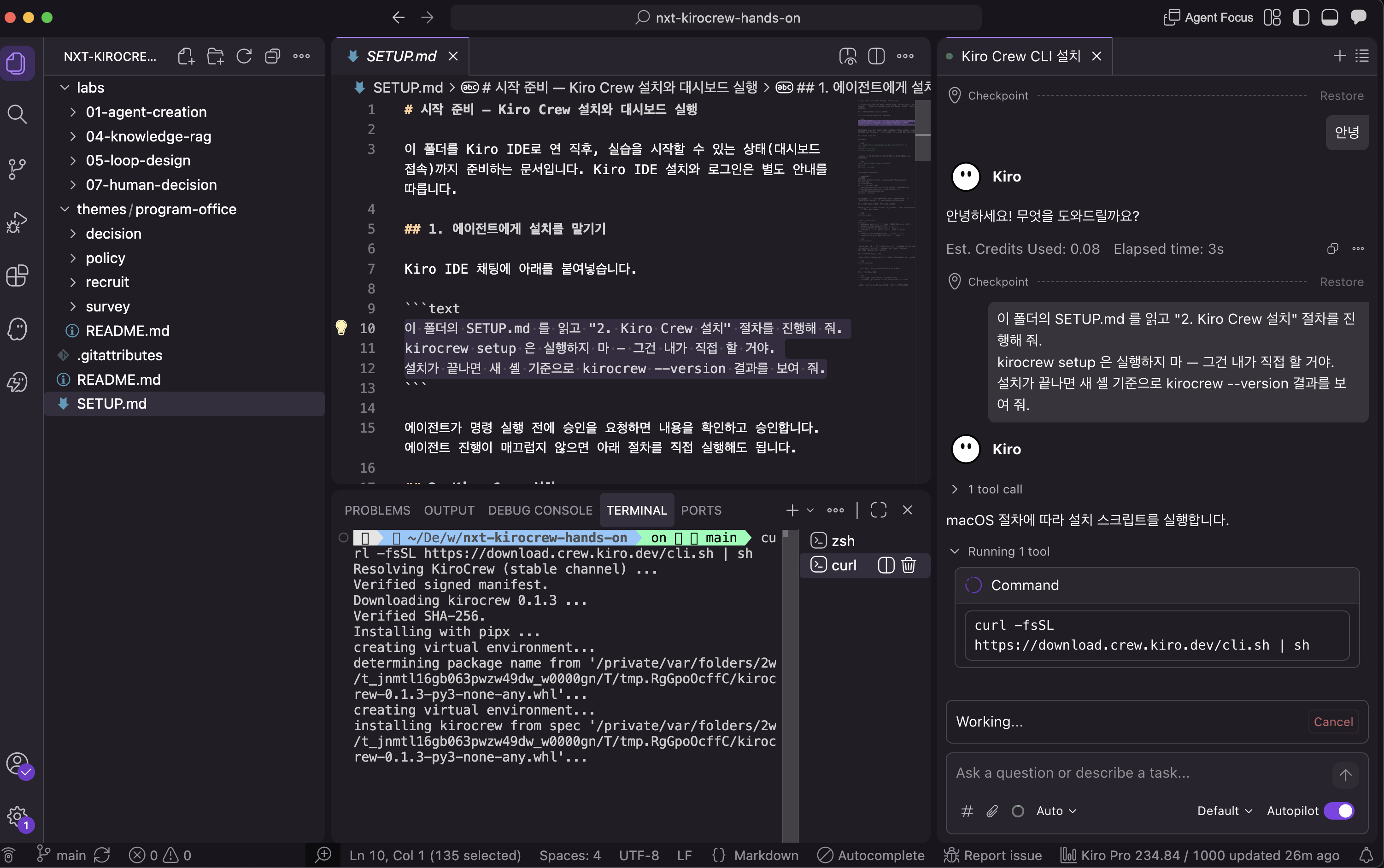1384x868 pixels.
Task: Toggle the primary side bar visibility
Action: tap(1301, 18)
